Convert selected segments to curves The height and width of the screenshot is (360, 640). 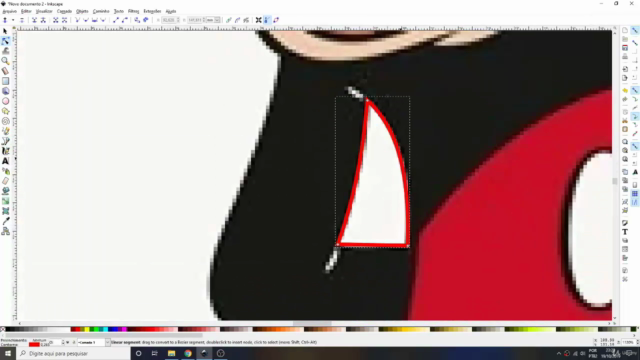[x=124, y=20]
